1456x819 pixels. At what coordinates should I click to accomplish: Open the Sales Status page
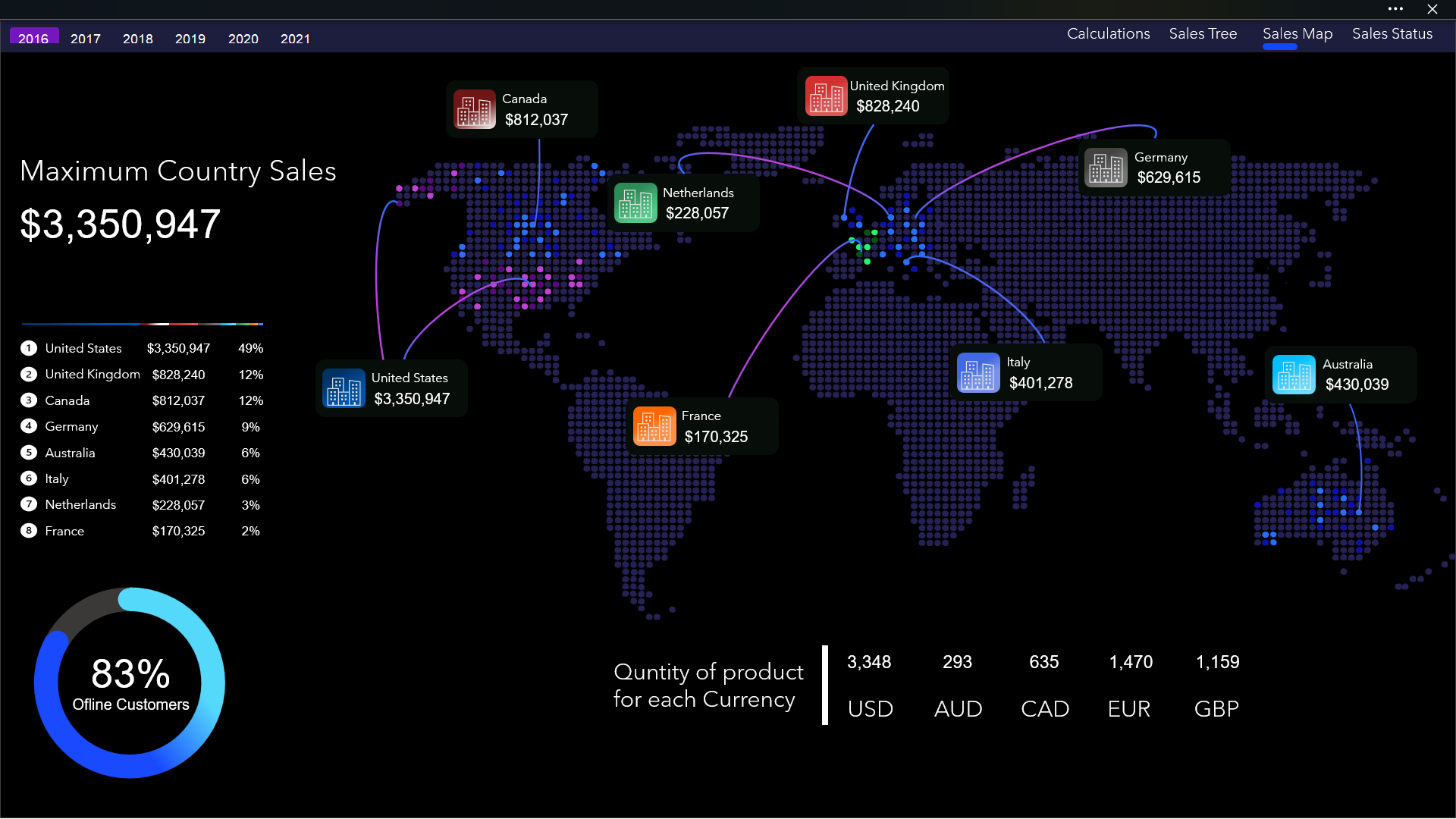pos(1392,34)
